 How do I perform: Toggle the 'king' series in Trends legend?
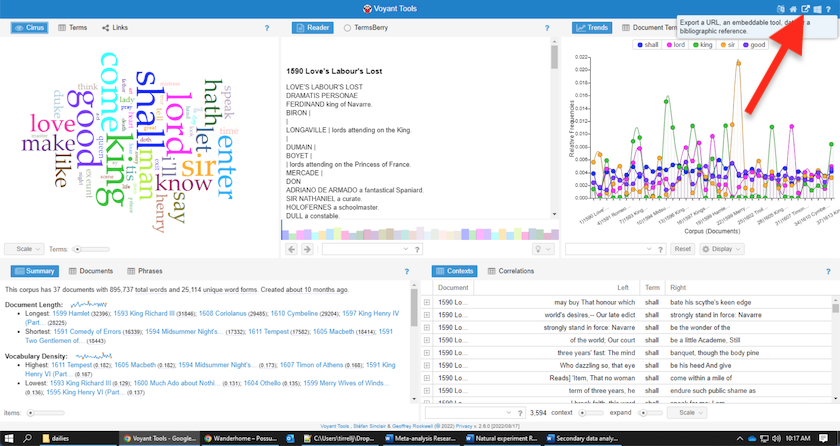click(702, 45)
